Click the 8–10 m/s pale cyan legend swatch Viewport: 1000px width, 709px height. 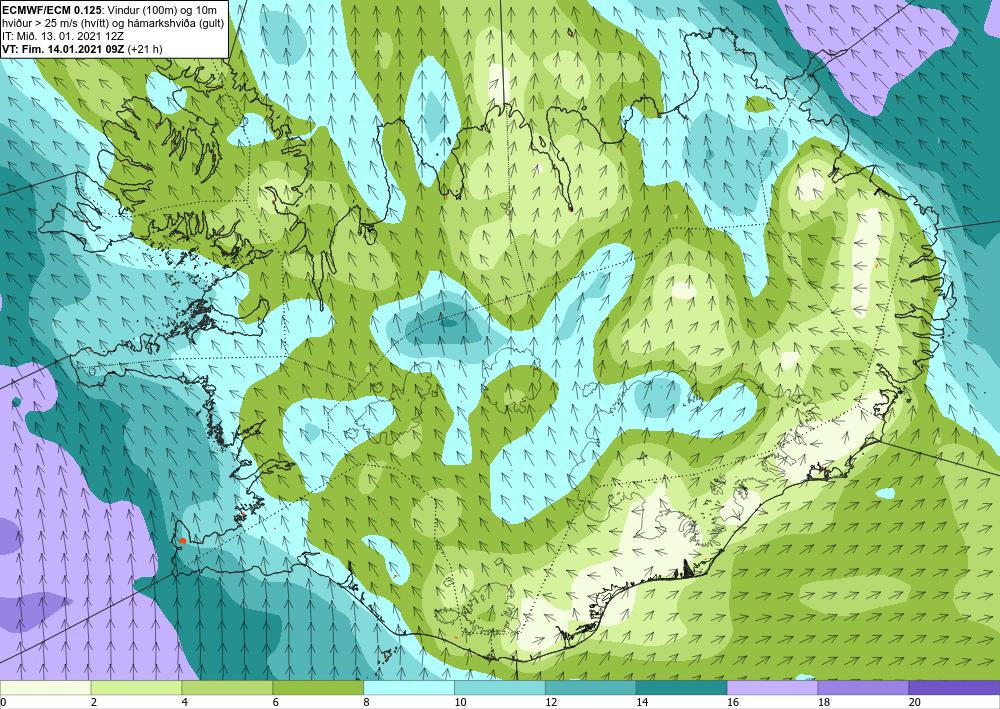(409, 688)
